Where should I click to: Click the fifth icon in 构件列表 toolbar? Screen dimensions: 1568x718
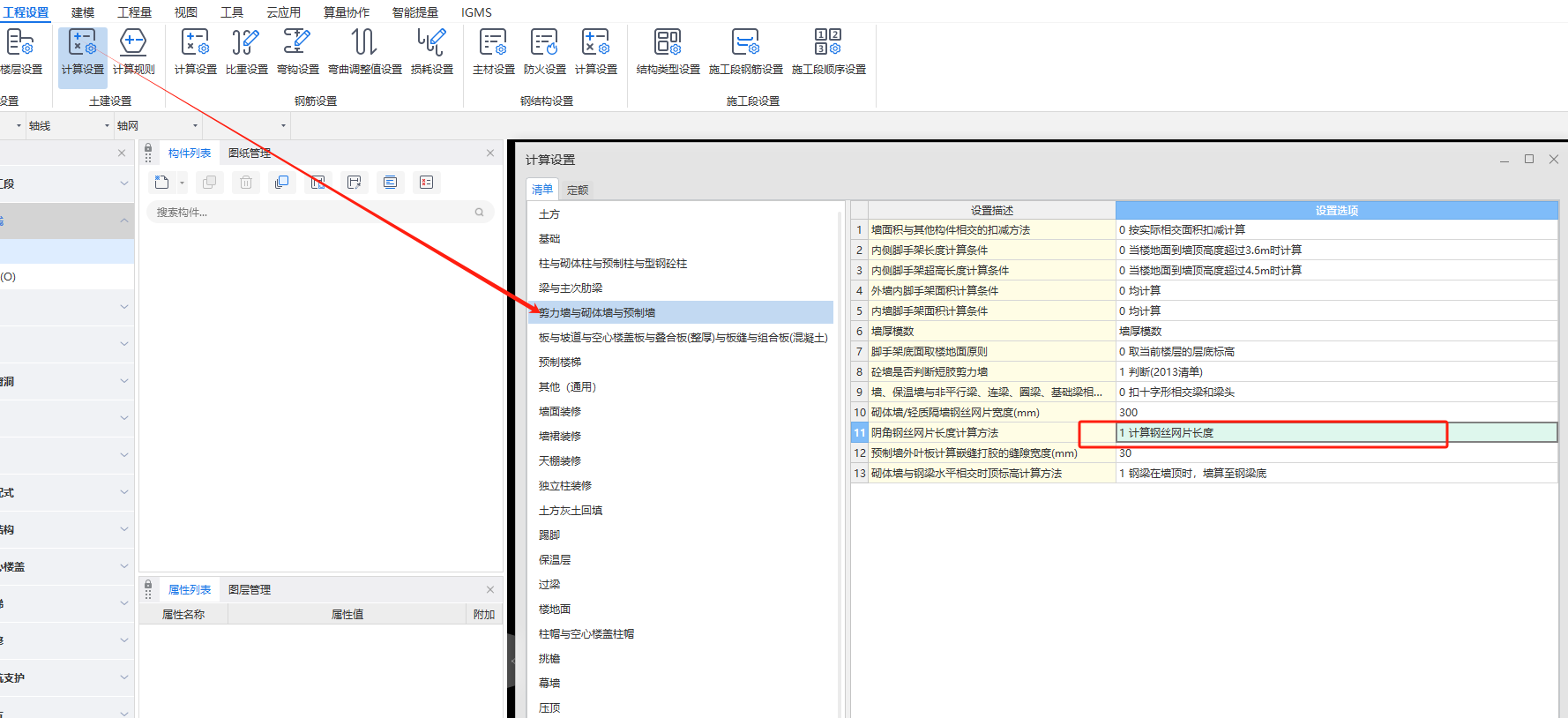[x=317, y=183]
